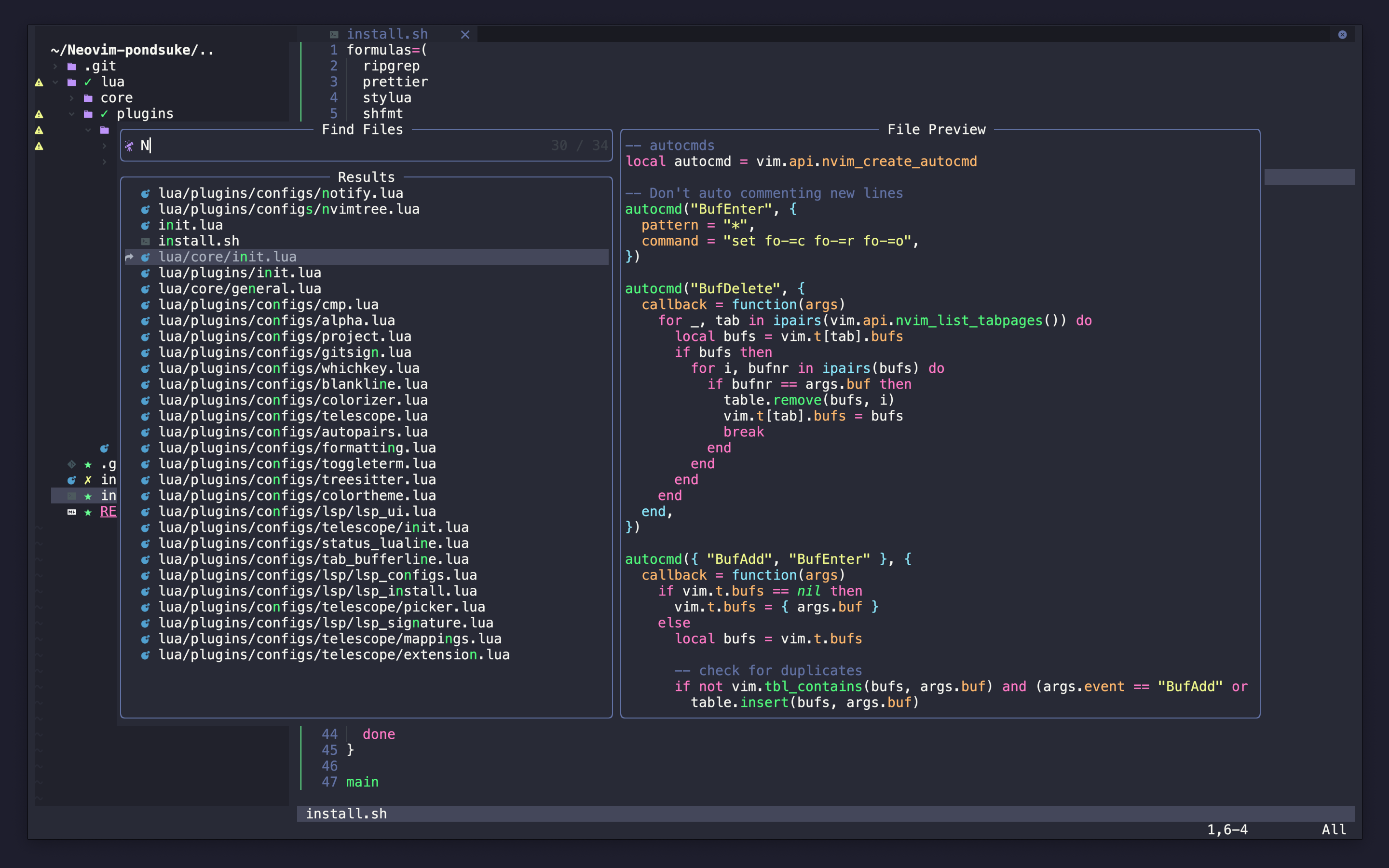The width and height of the screenshot is (1389, 868).
Task: Click the telescope icon in the Find Files prompt
Action: click(x=130, y=147)
